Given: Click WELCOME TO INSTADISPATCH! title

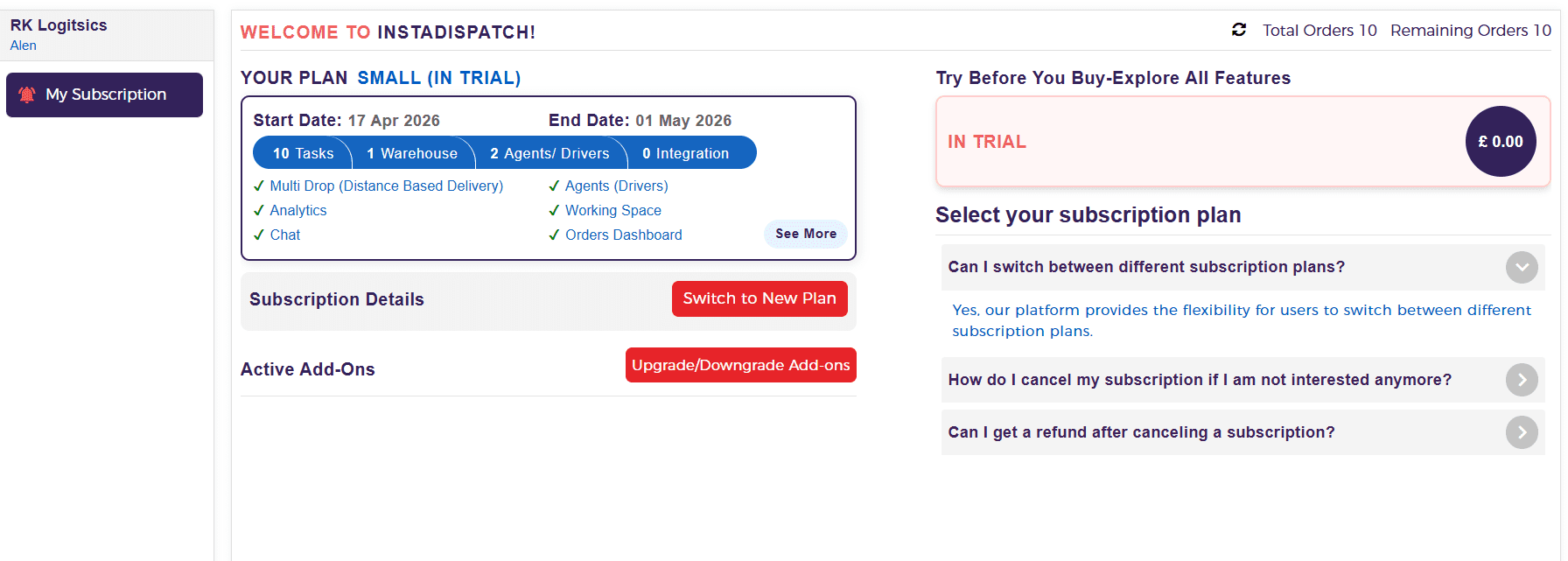Looking at the screenshot, I should pos(388,32).
